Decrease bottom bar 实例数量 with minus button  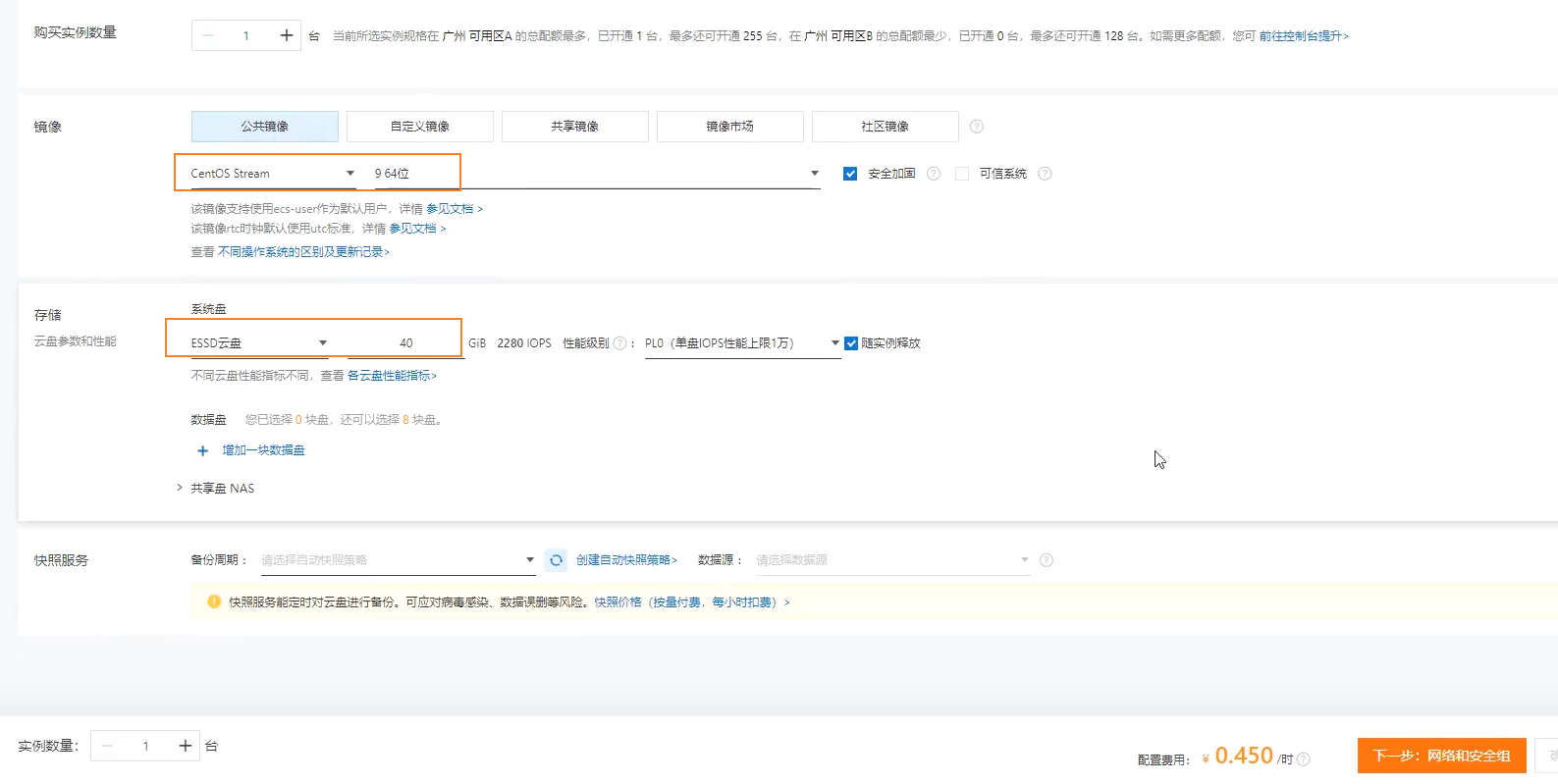pyautogui.click(x=107, y=746)
